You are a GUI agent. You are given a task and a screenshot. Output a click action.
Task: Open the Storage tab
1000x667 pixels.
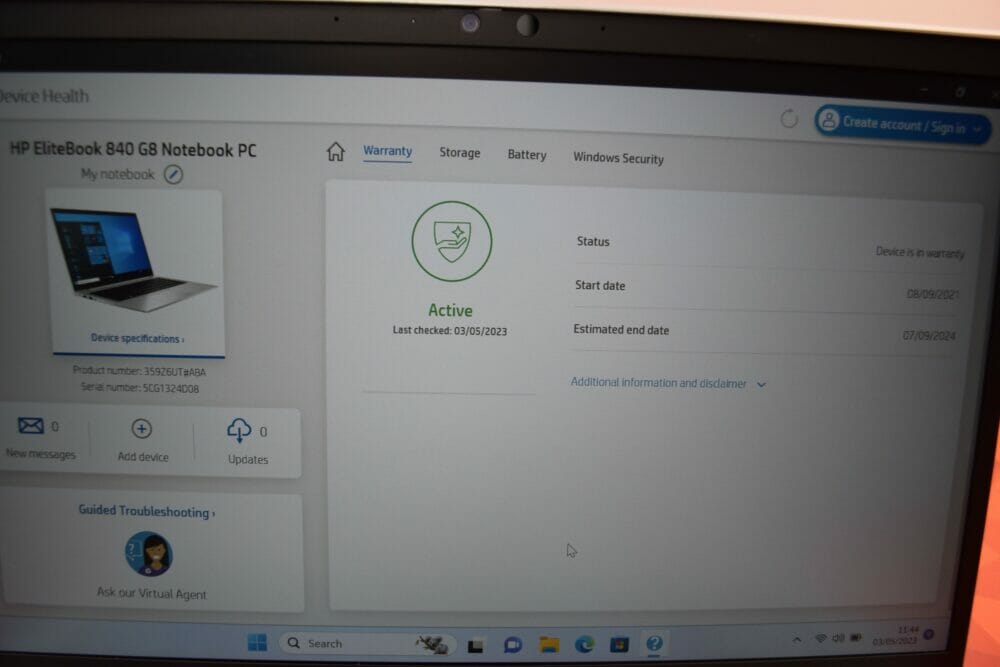tap(460, 153)
